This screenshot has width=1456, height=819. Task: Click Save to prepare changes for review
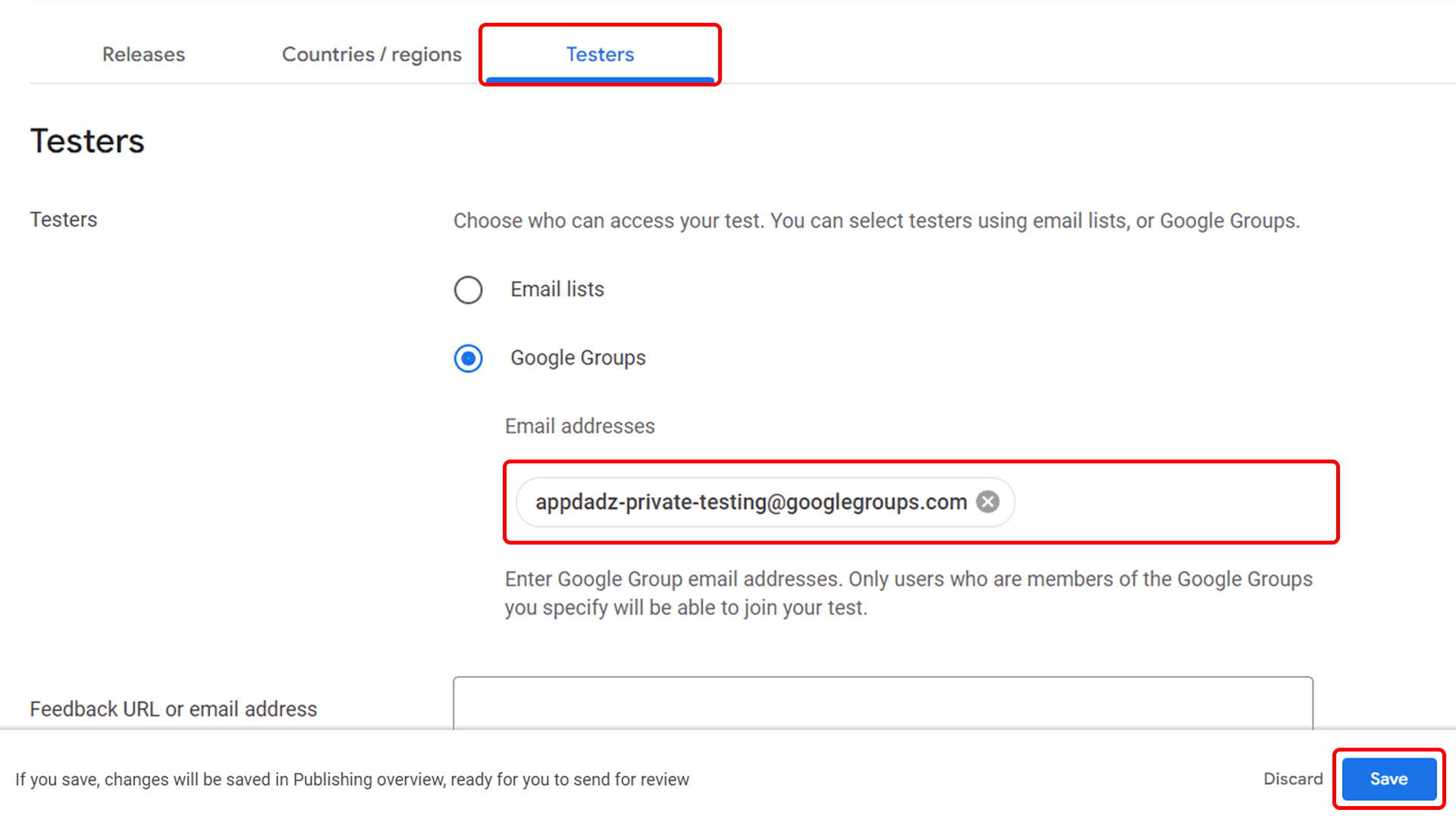point(1389,779)
